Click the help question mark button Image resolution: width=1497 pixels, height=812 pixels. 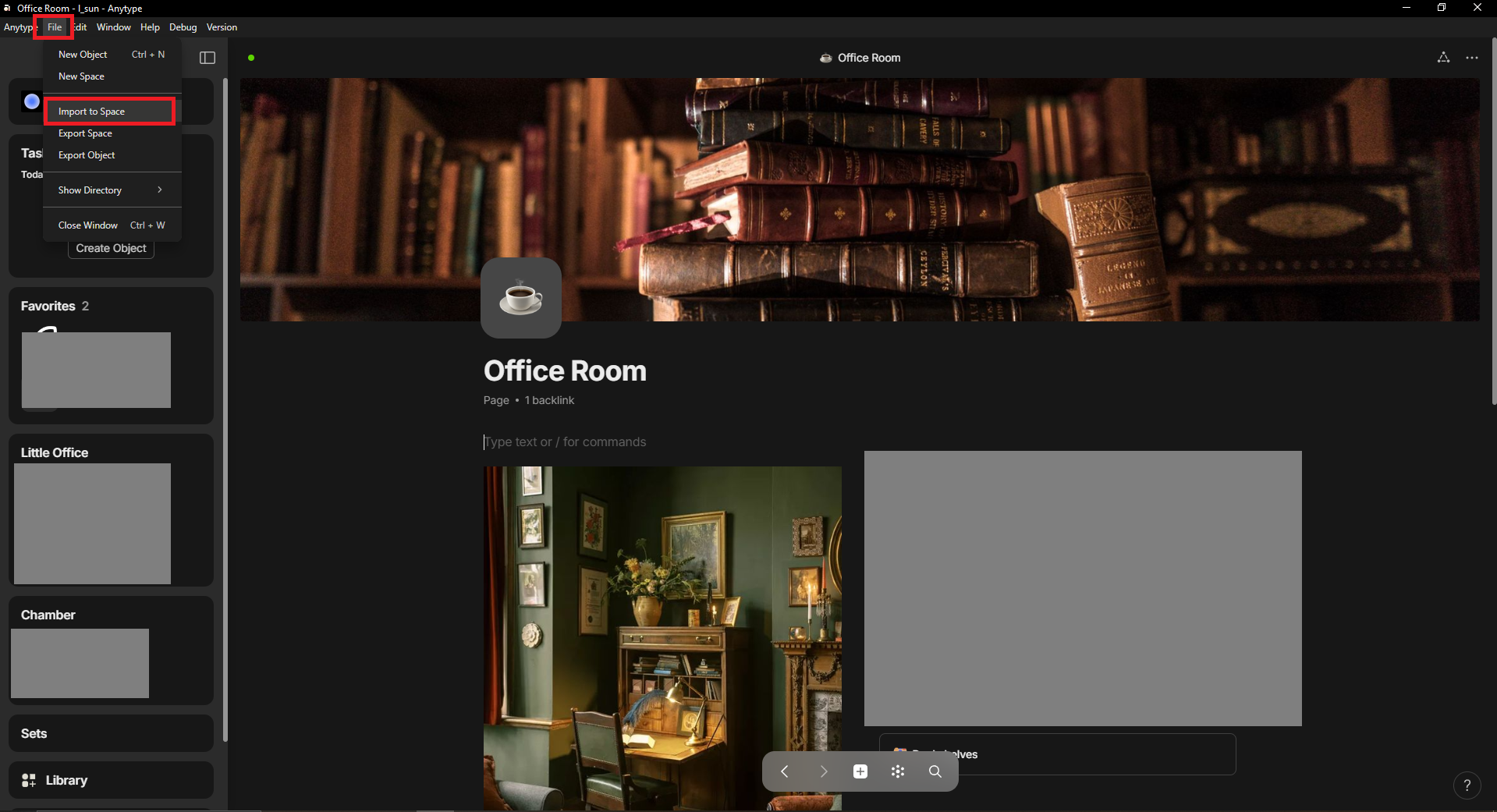click(x=1467, y=785)
